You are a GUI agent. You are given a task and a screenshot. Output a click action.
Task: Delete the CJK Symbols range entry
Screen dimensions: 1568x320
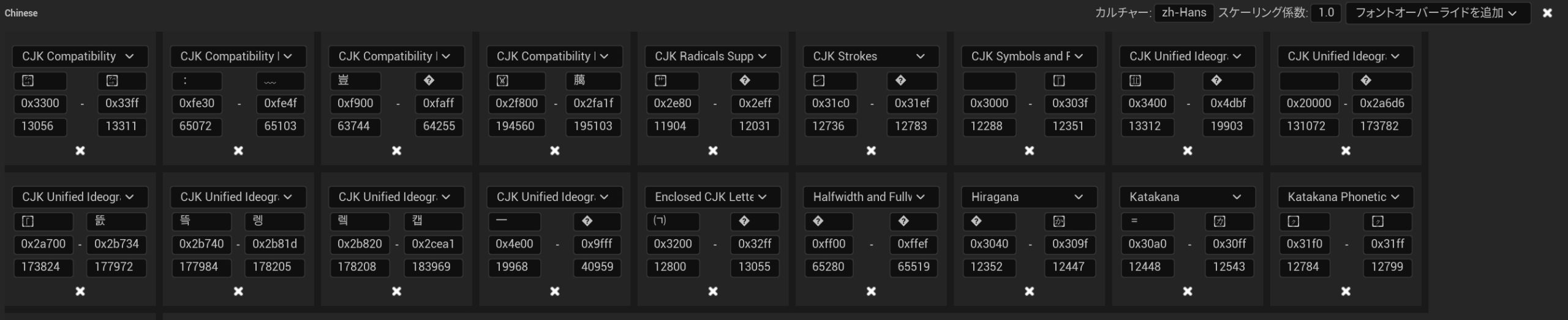point(1029,151)
